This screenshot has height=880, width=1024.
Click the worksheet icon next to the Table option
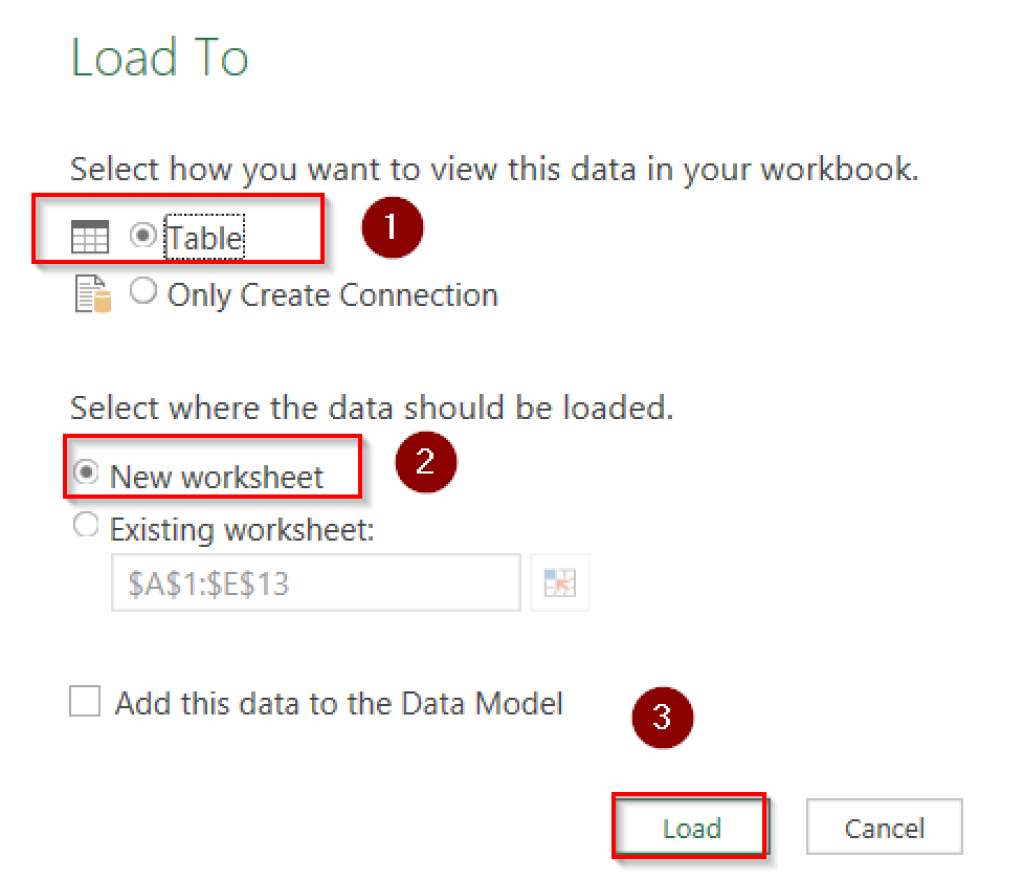click(91, 236)
